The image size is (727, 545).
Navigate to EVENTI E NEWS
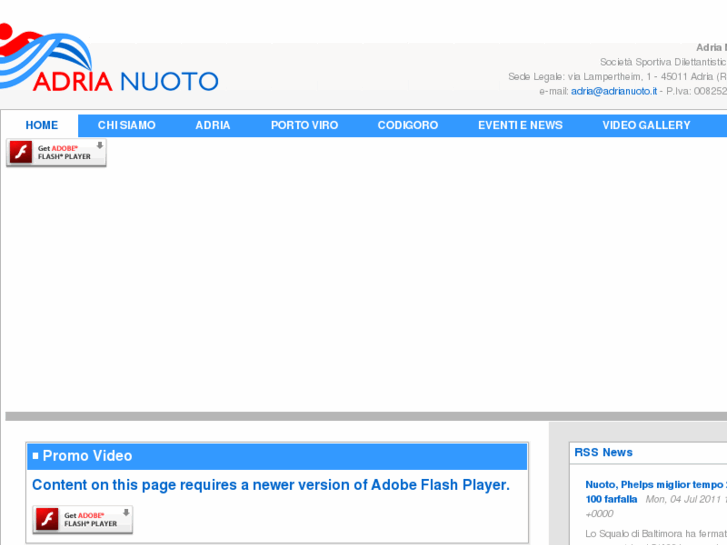click(x=520, y=125)
